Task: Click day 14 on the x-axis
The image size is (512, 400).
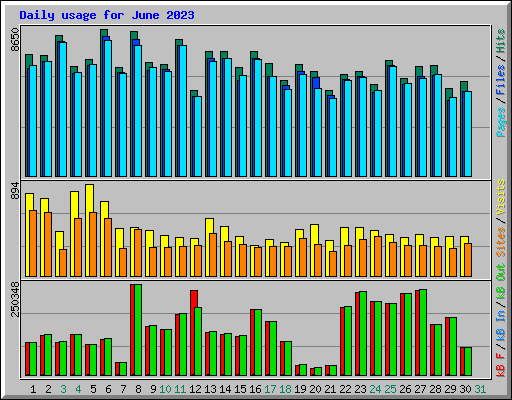Action: pyautogui.click(x=225, y=389)
